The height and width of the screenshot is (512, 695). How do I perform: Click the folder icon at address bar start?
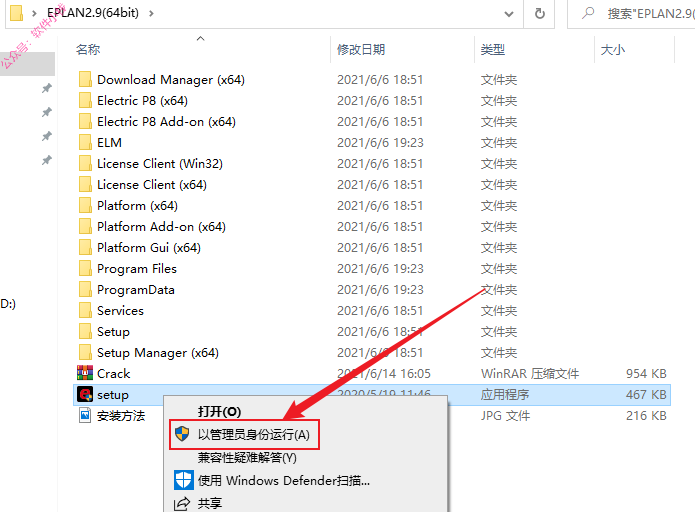tap(16, 13)
